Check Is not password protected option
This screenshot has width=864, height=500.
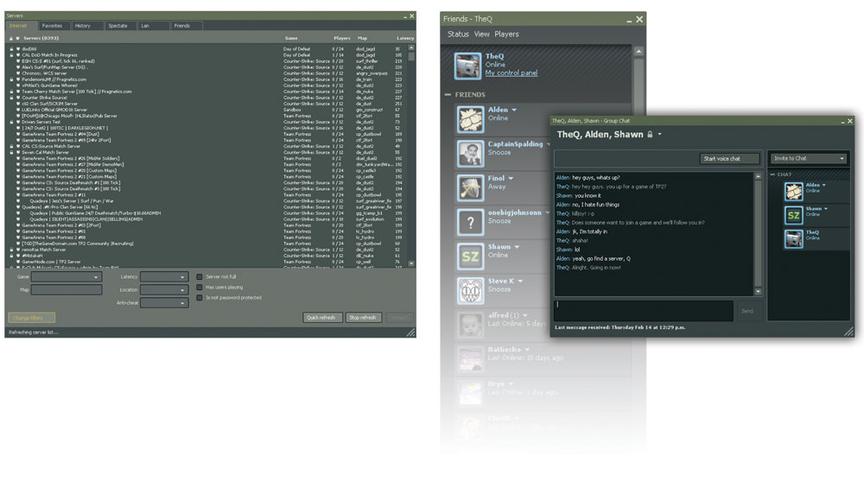pos(199,298)
